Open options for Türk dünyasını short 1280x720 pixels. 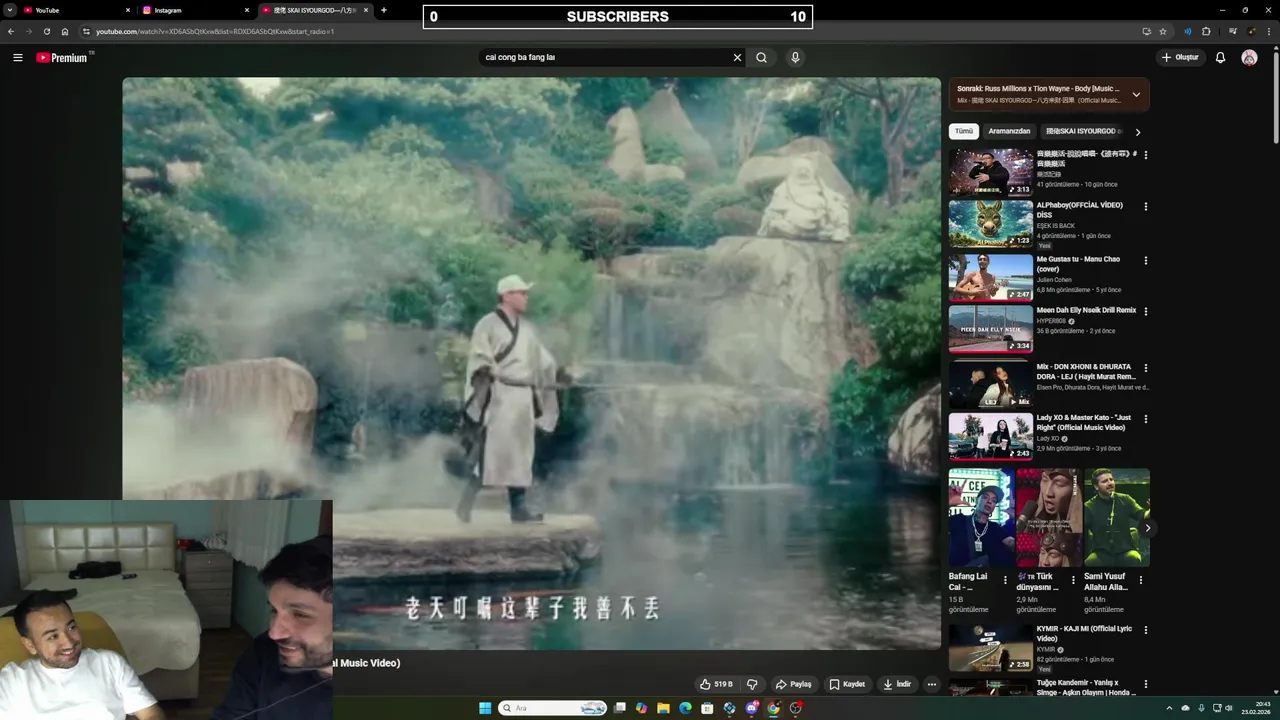tap(1073, 580)
